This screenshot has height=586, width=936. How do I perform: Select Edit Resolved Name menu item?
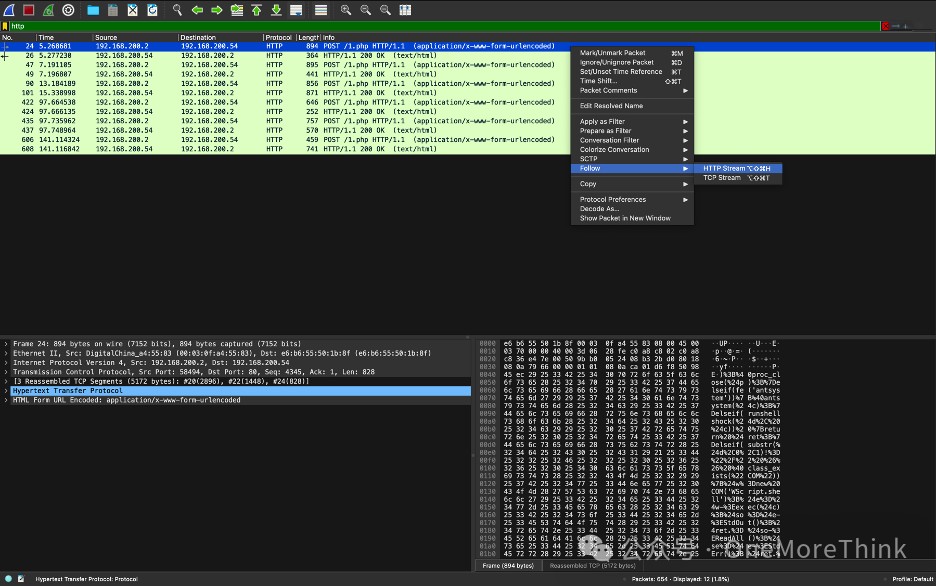pos(632,106)
